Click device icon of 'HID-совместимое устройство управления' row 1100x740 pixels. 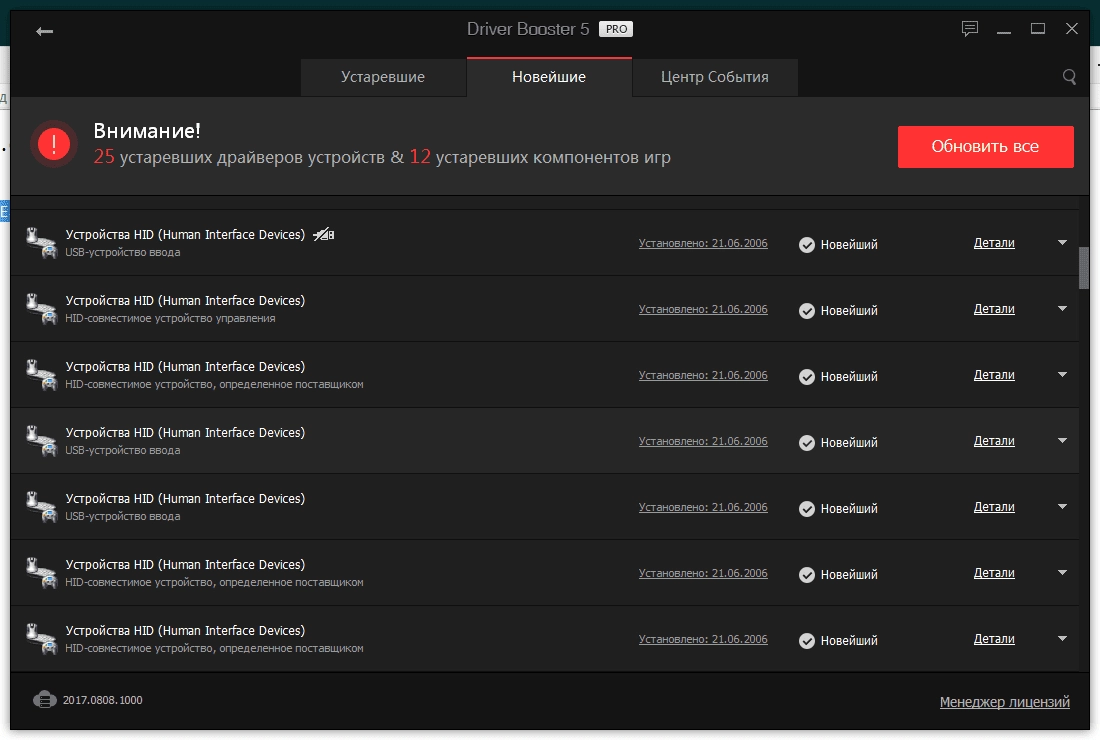pyautogui.click(x=41, y=309)
